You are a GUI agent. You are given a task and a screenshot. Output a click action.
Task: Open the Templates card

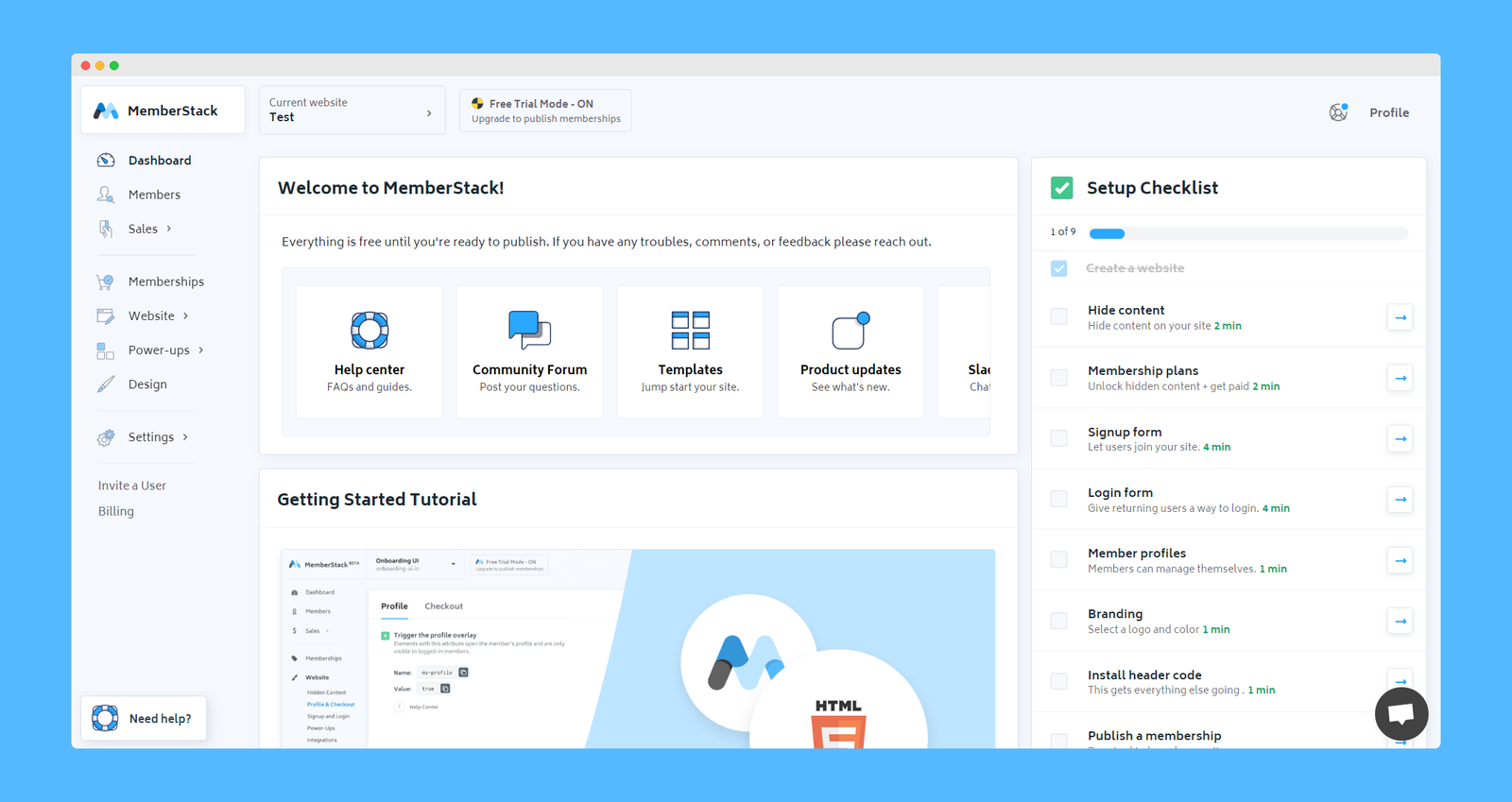pos(690,351)
